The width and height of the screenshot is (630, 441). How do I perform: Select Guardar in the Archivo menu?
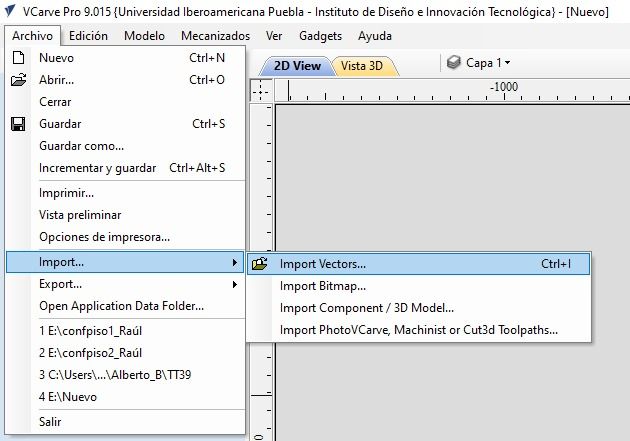tap(125, 124)
